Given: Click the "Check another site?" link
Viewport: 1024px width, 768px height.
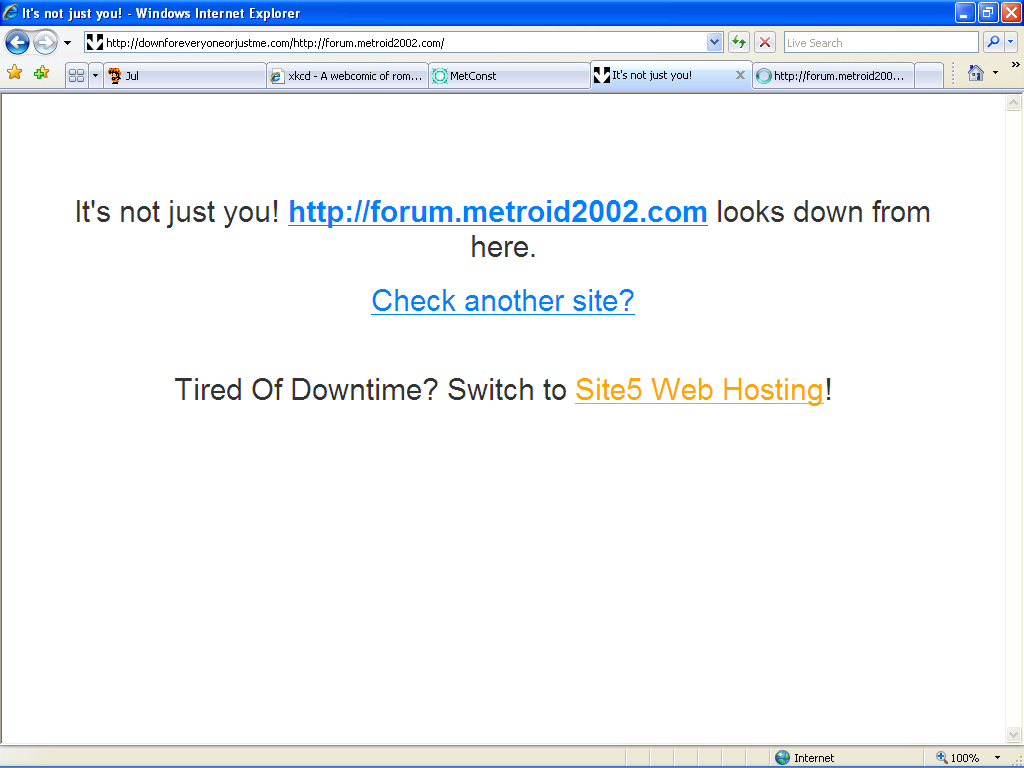Looking at the screenshot, I should 502,300.
